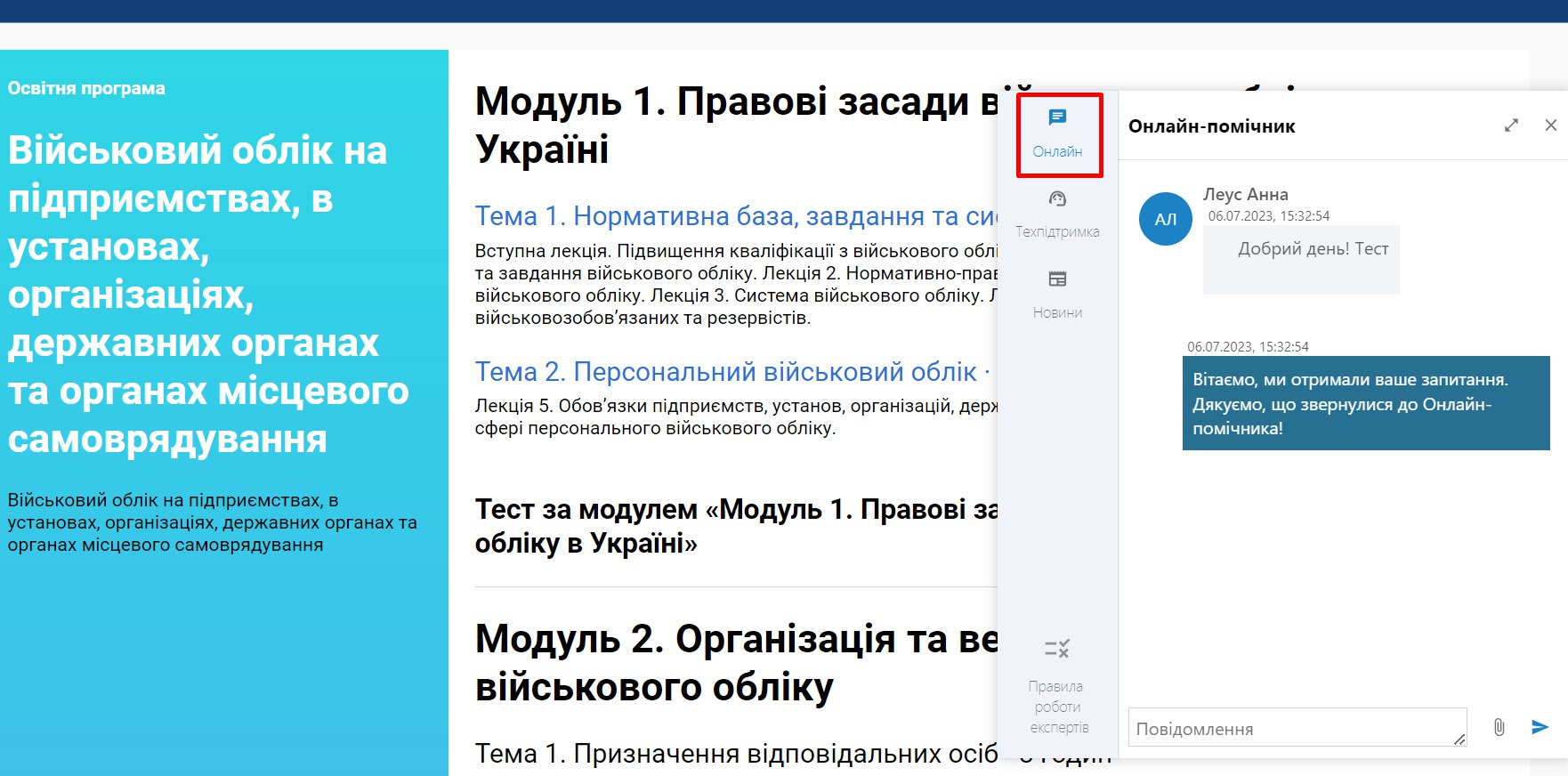The height and width of the screenshot is (776, 1568).
Task: Click the message box resize handle
Action: (x=1459, y=740)
